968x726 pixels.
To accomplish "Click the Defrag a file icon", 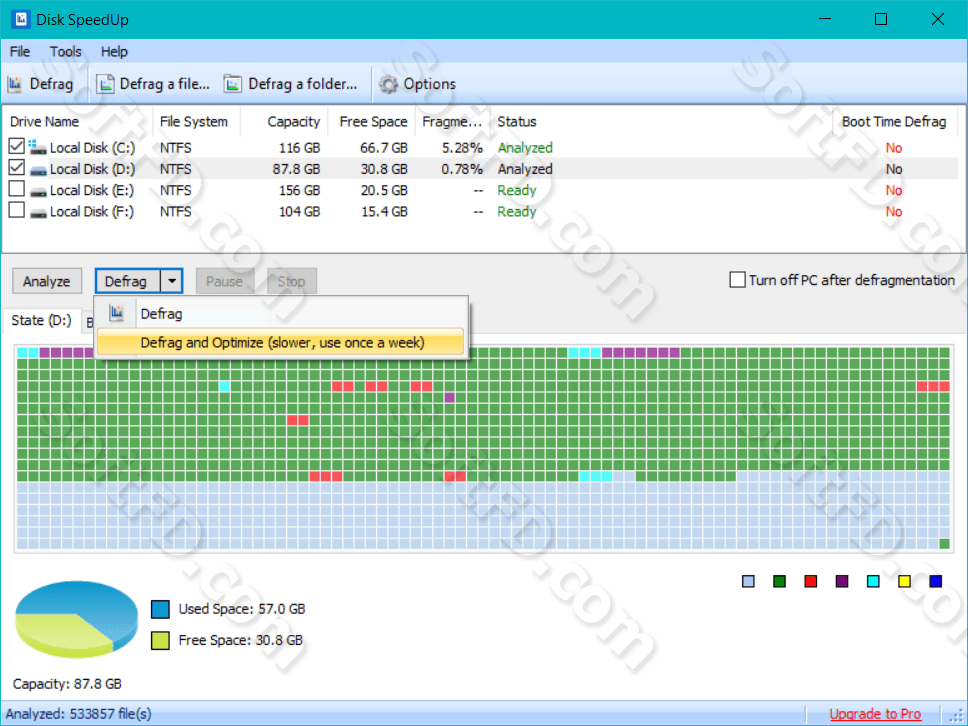I will coord(106,84).
